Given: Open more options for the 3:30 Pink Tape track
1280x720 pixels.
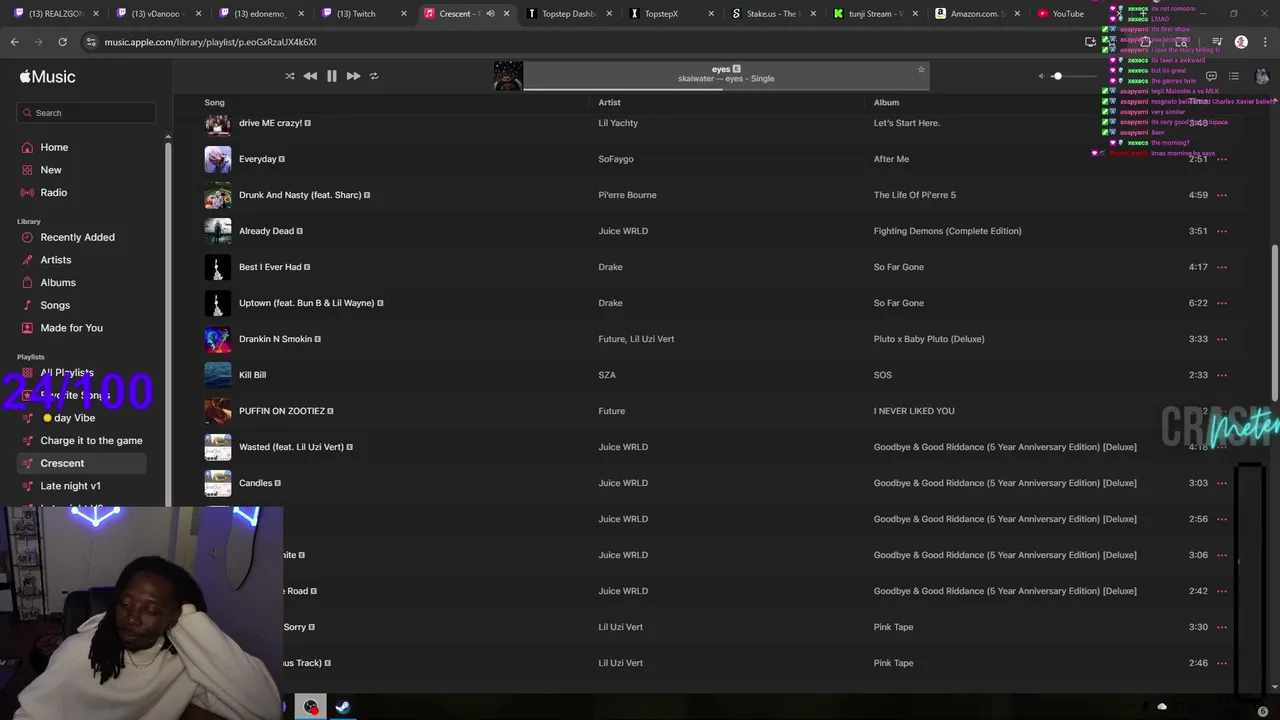Looking at the screenshot, I should click(1222, 627).
